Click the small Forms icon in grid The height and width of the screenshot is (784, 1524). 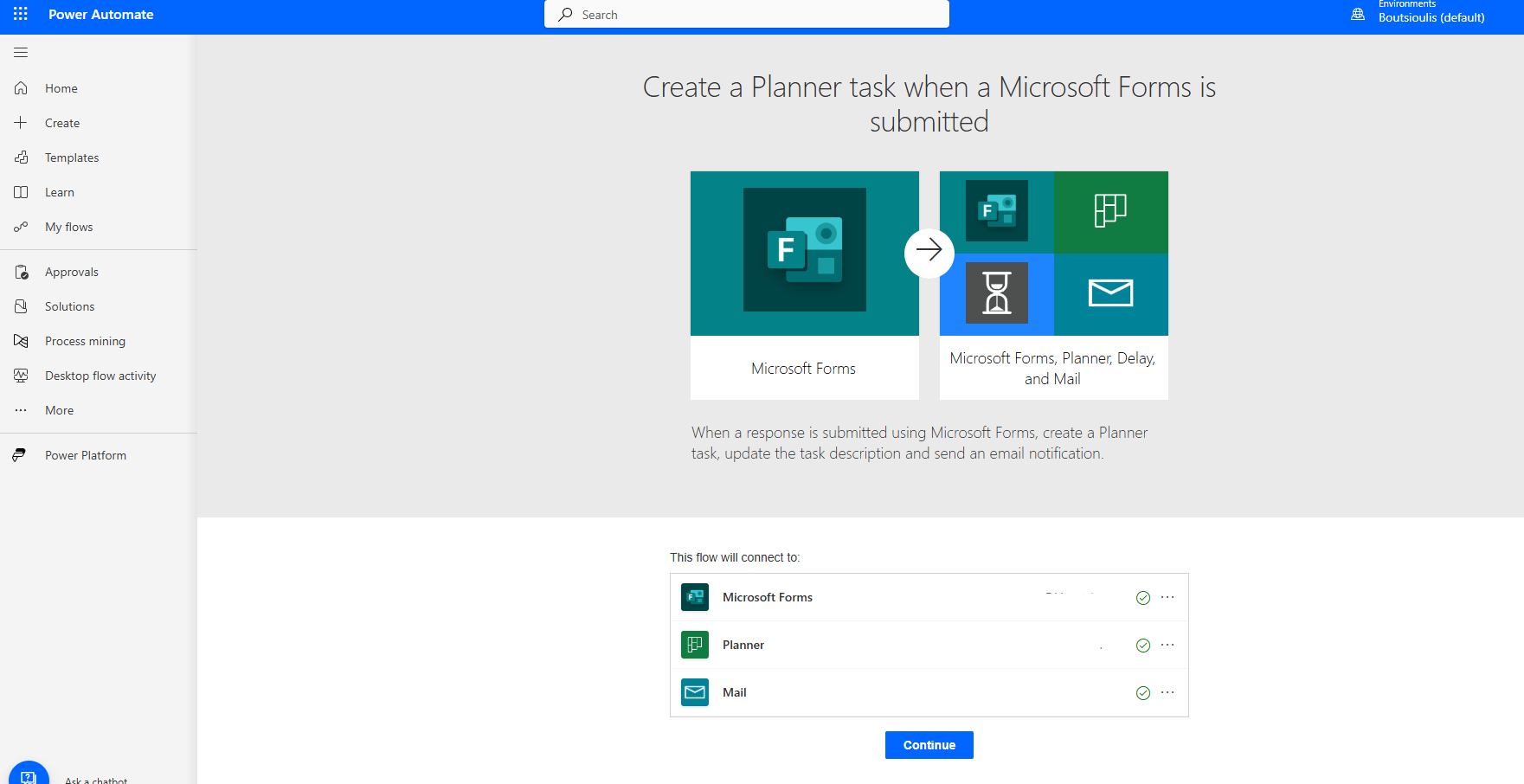coord(997,210)
